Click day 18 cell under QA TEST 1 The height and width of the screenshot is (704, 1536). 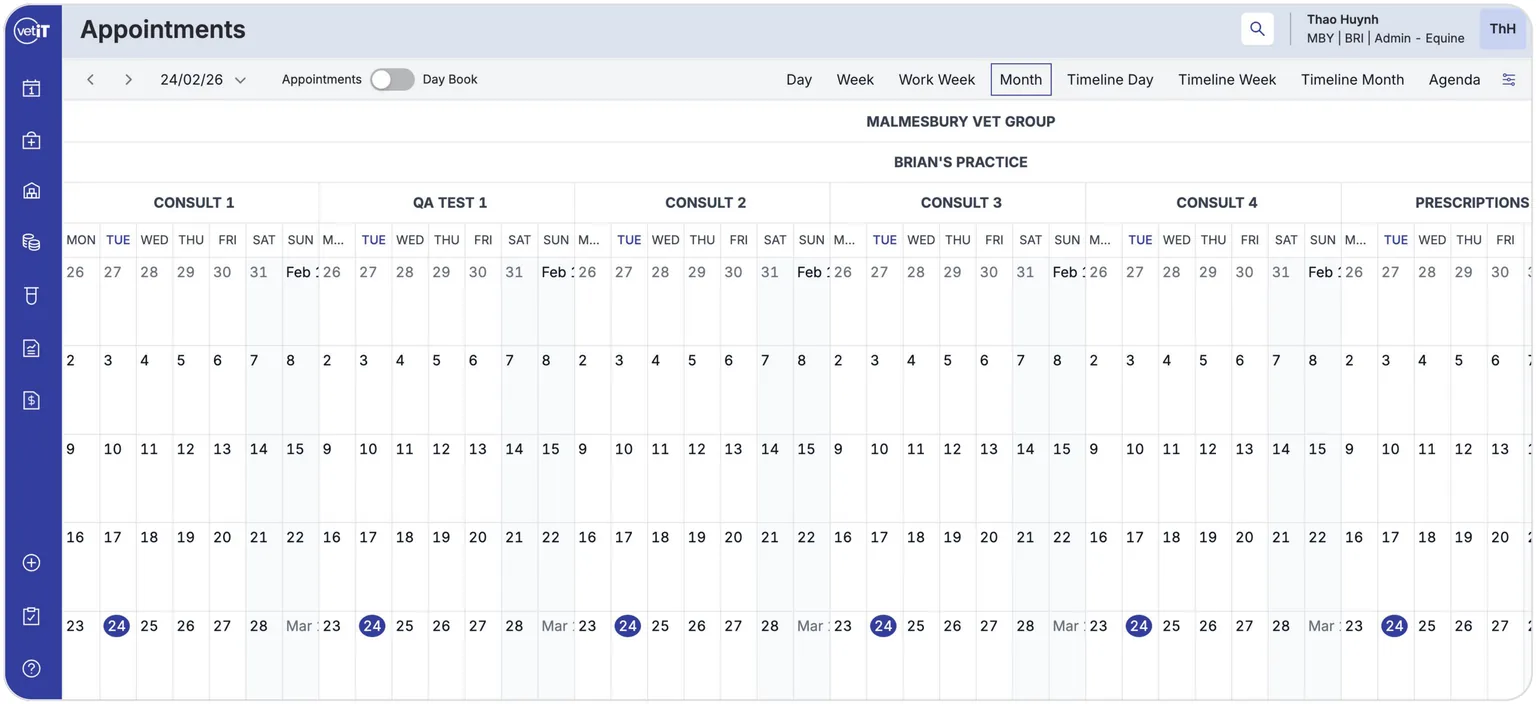tap(410, 566)
